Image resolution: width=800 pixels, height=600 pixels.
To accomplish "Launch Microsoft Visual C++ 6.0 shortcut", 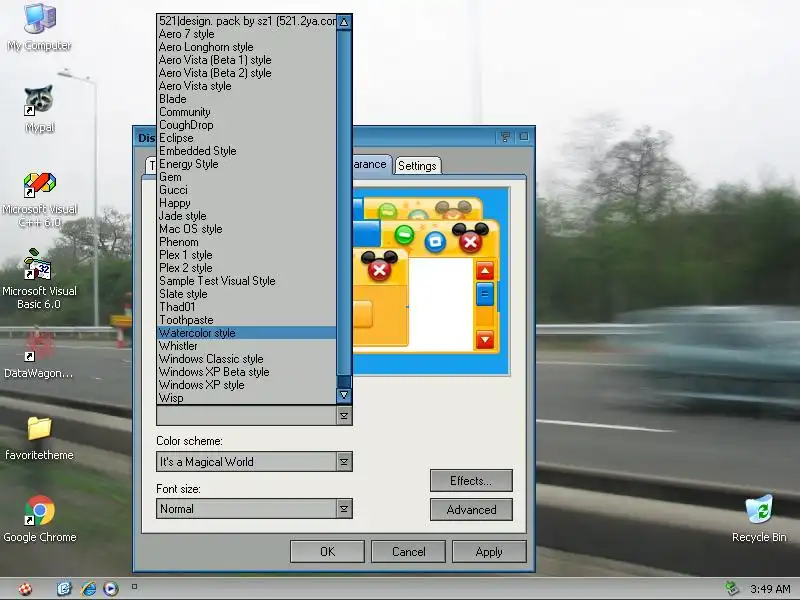I will tap(39, 199).
